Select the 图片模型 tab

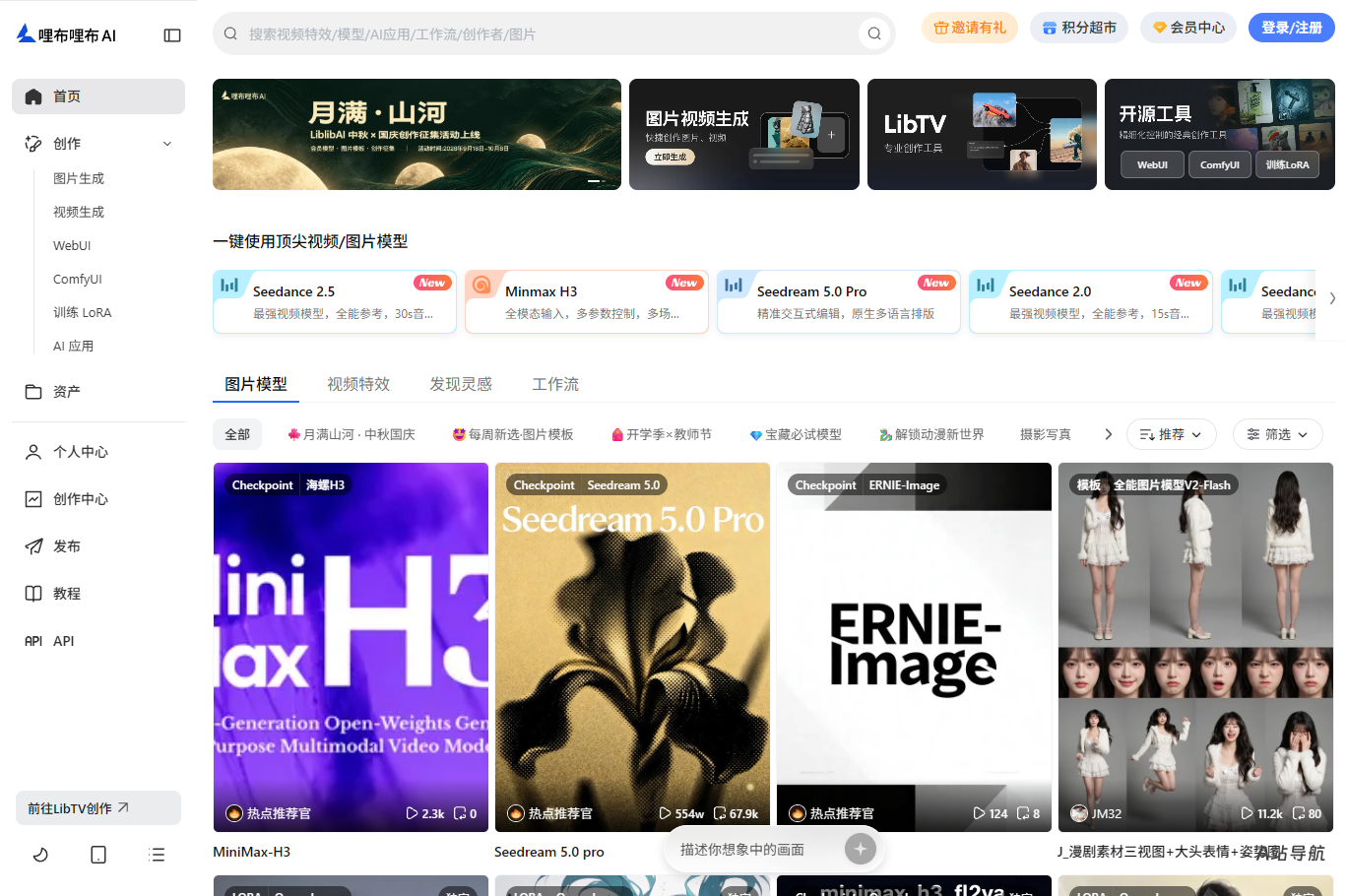pyautogui.click(x=256, y=384)
